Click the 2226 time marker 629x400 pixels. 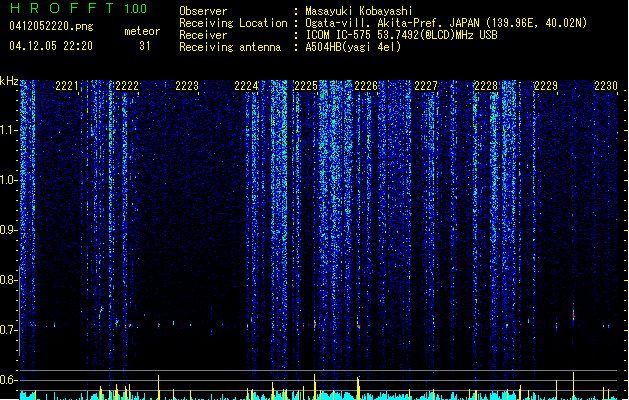pyautogui.click(x=366, y=86)
